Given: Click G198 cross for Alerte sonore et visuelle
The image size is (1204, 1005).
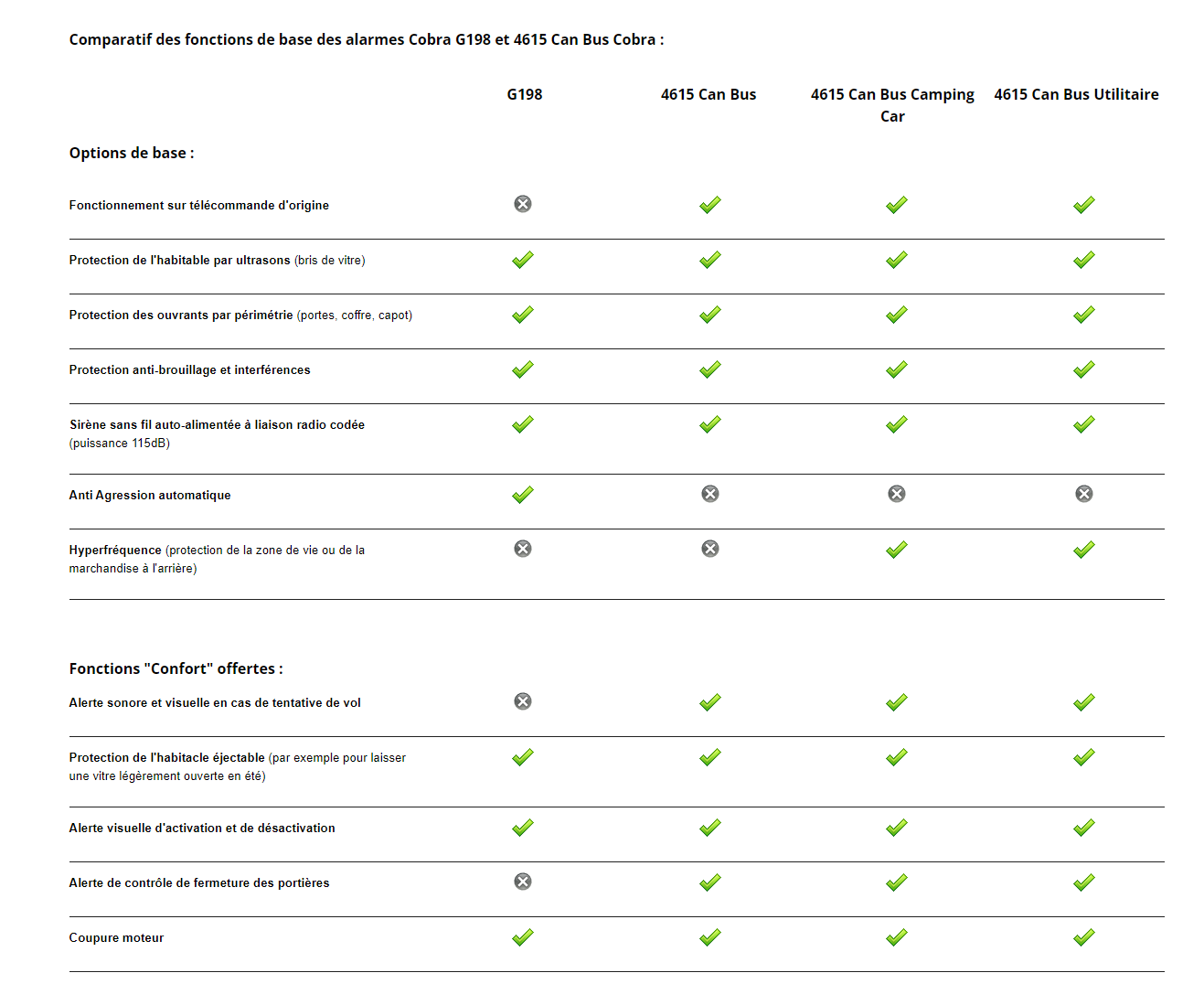Looking at the screenshot, I should (x=523, y=701).
